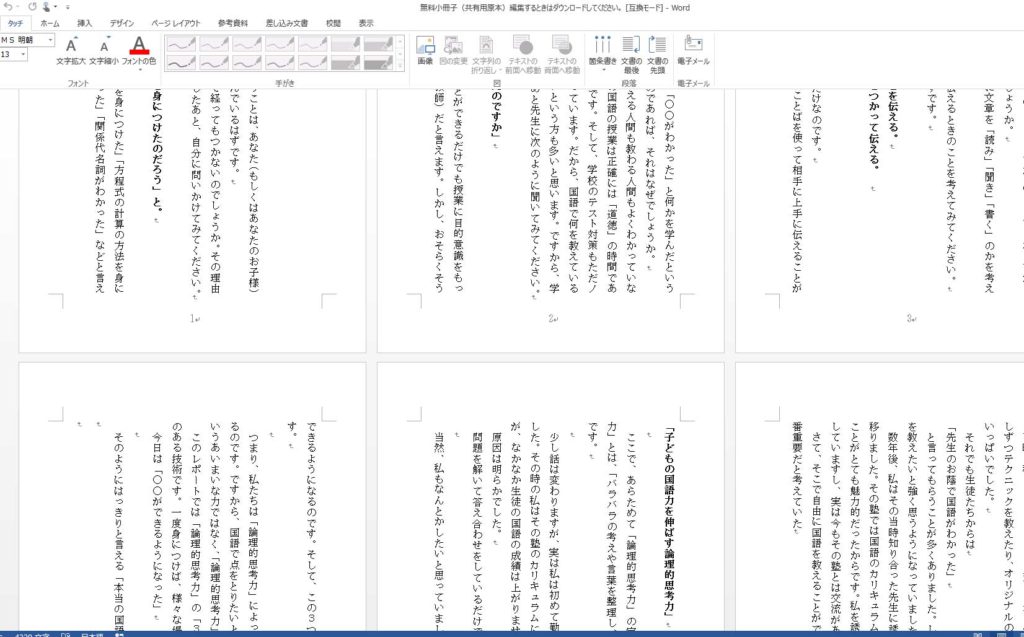This screenshot has width=1024, height=637.
Task: Jump with the 文書の先頭 icon
Action: point(658,46)
